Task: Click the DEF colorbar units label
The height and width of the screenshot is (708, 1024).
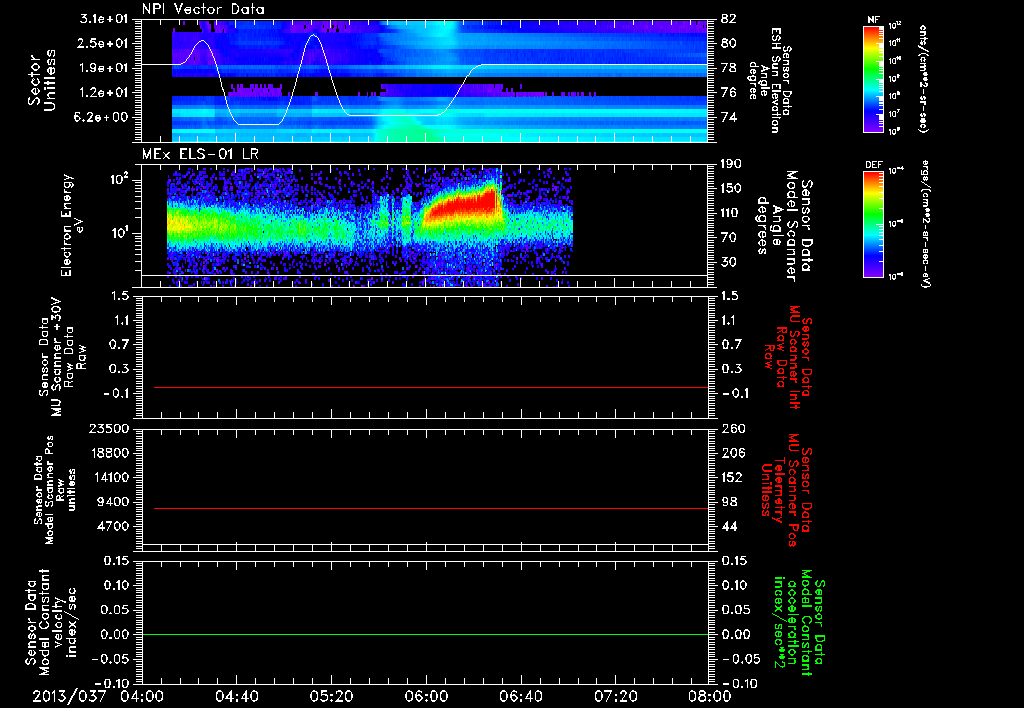Action: tap(925, 224)
